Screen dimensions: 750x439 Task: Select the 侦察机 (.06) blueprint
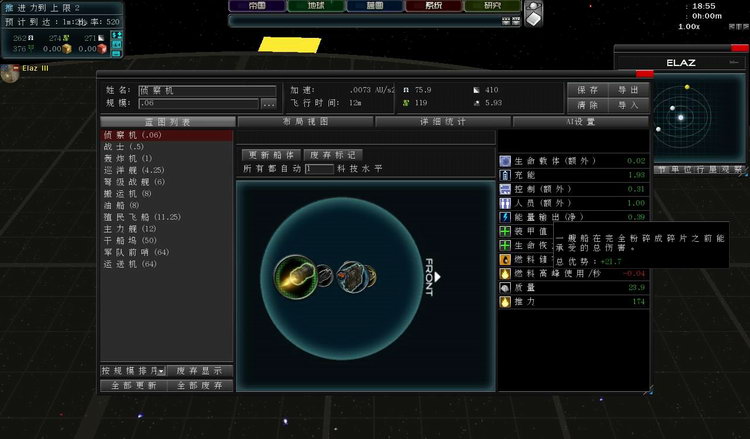166,135
